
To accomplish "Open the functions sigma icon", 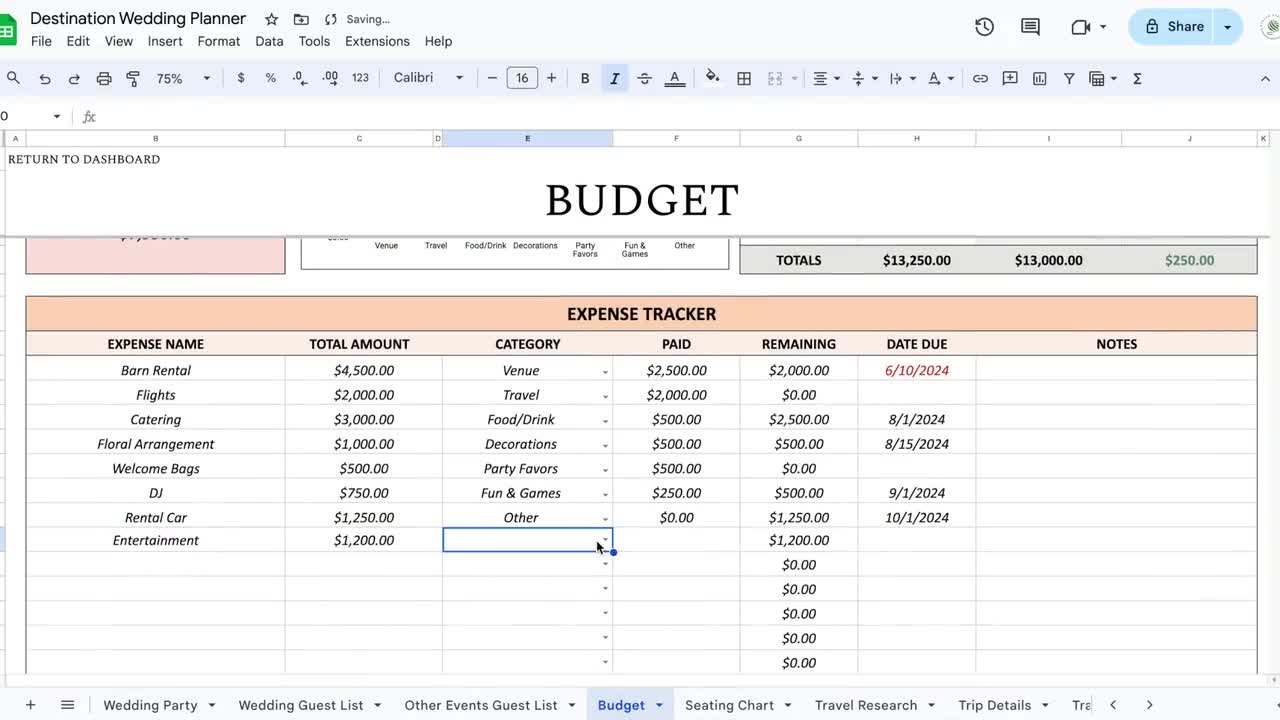I will [1137, 78].
